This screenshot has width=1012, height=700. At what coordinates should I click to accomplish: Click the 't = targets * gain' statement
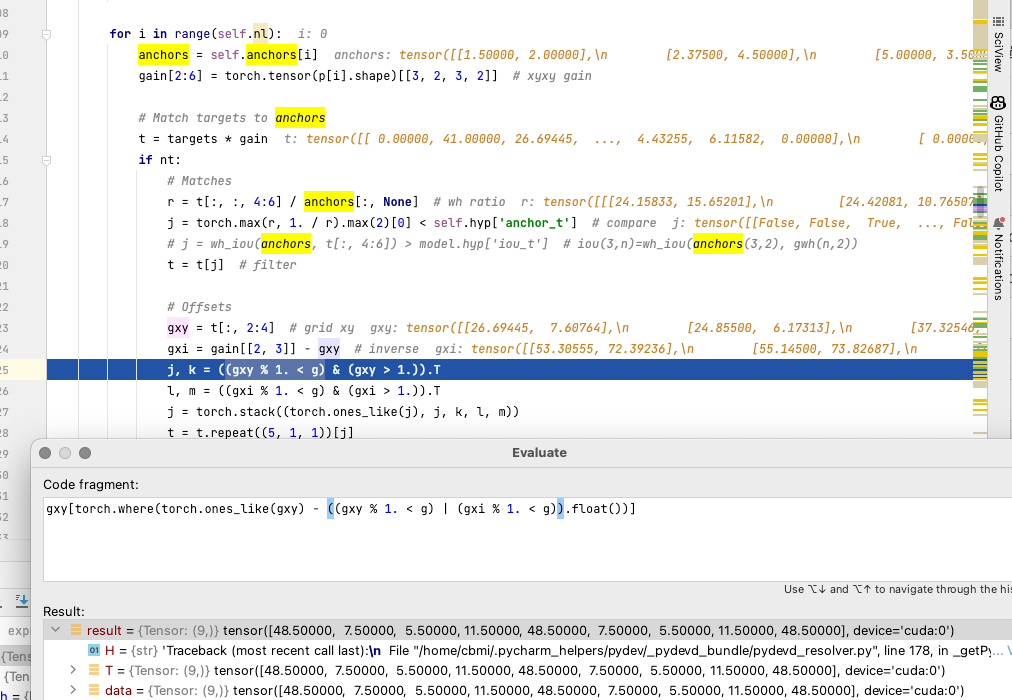point(203,139)
